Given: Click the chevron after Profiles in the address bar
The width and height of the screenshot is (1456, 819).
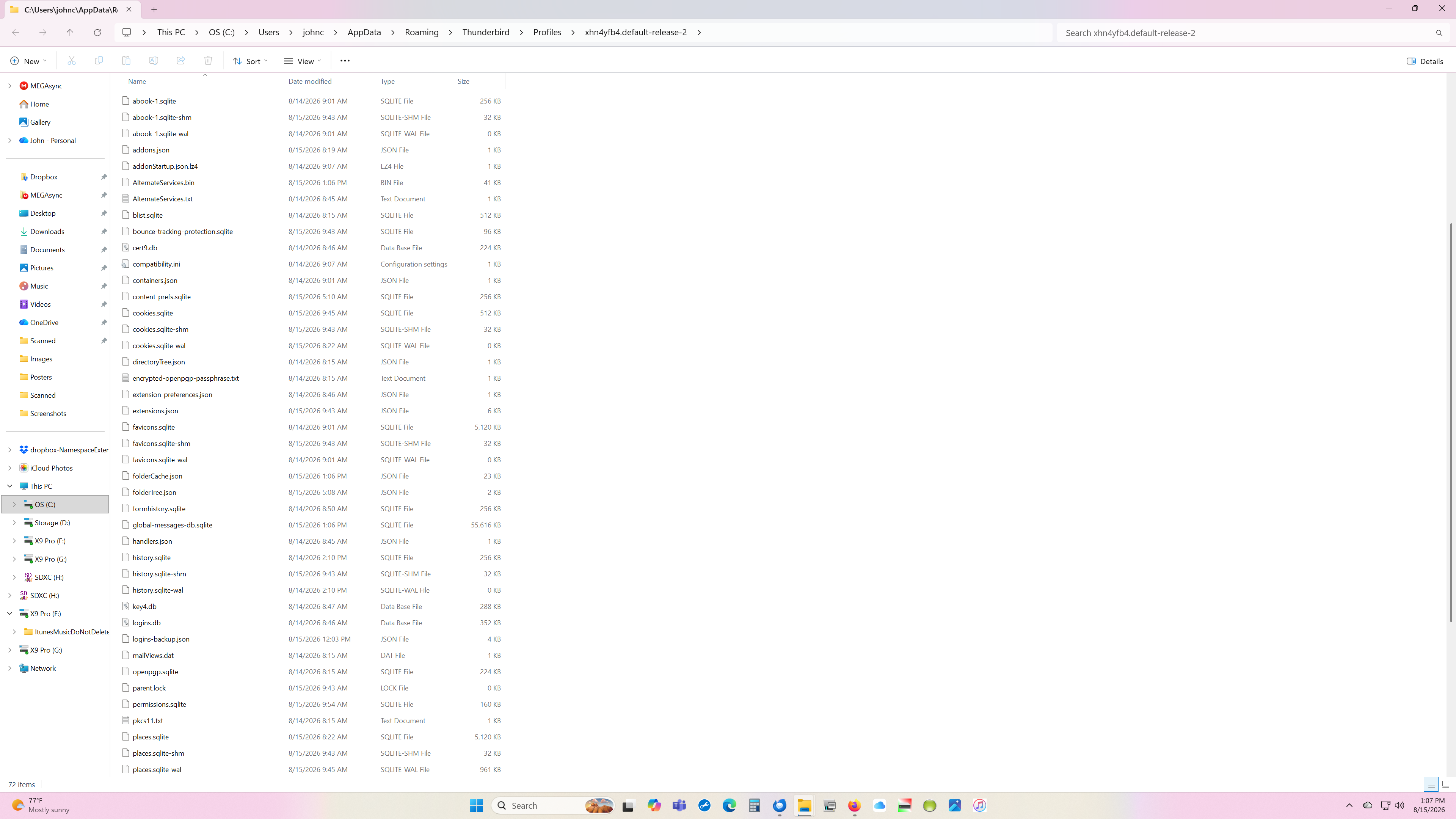Looking at the screenshot, I should tap(573, 32).
